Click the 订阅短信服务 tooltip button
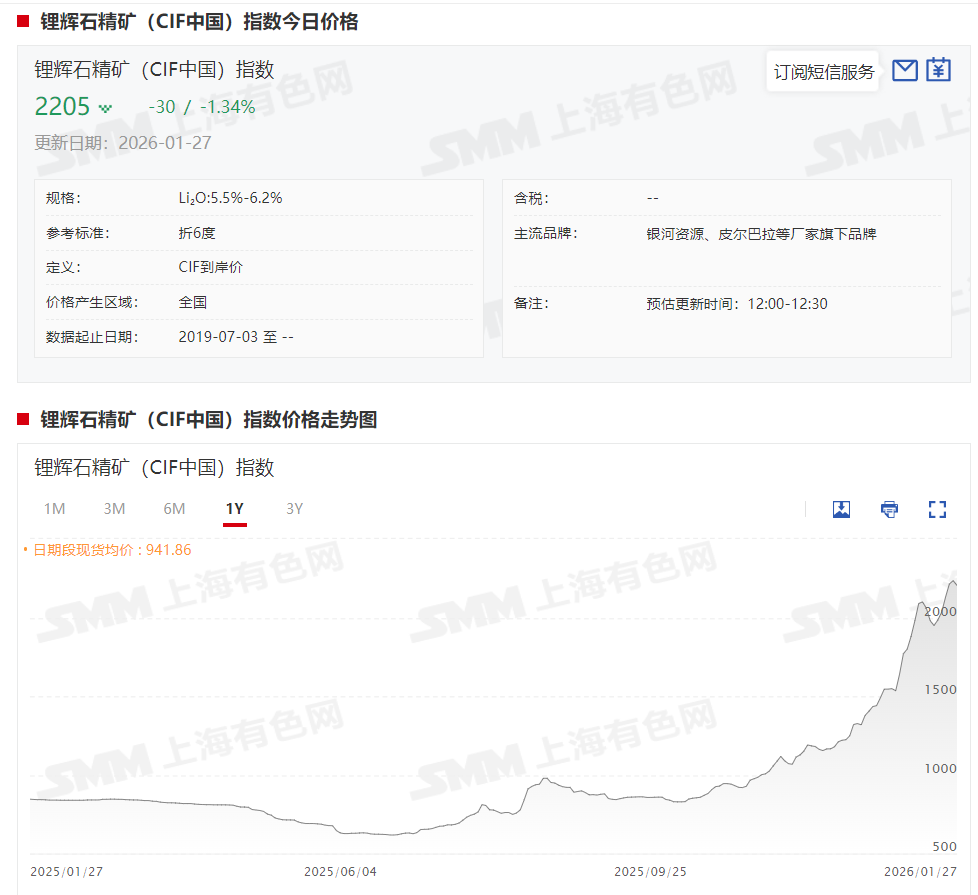Screen dimensions: 978x895 pos(823,72)
